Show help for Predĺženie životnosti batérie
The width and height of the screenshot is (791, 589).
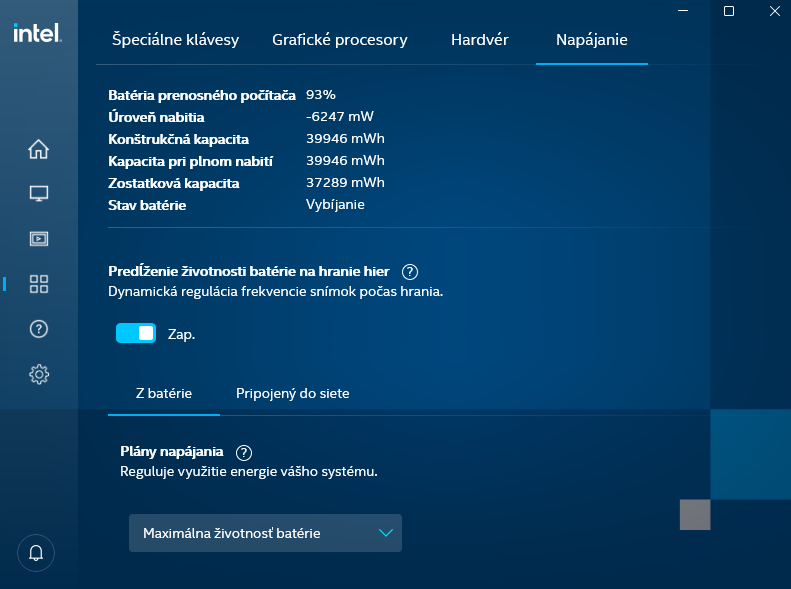[410, 272]
